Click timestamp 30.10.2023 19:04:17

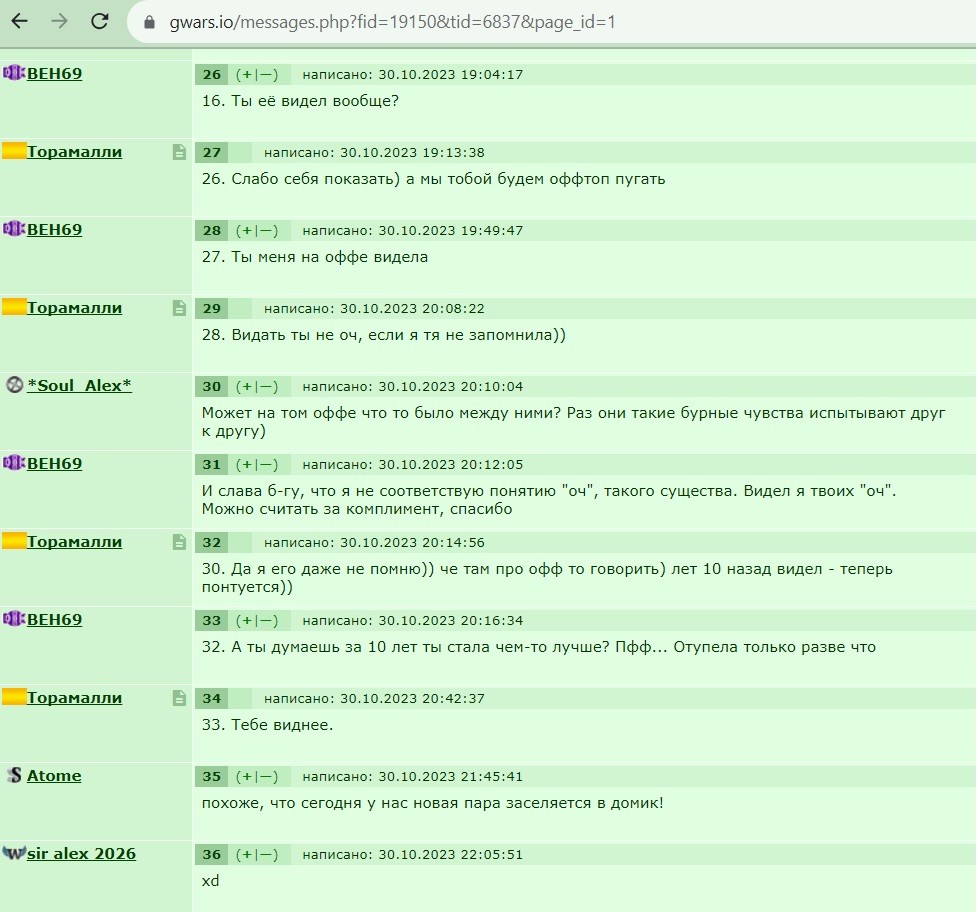pos(450,74)
